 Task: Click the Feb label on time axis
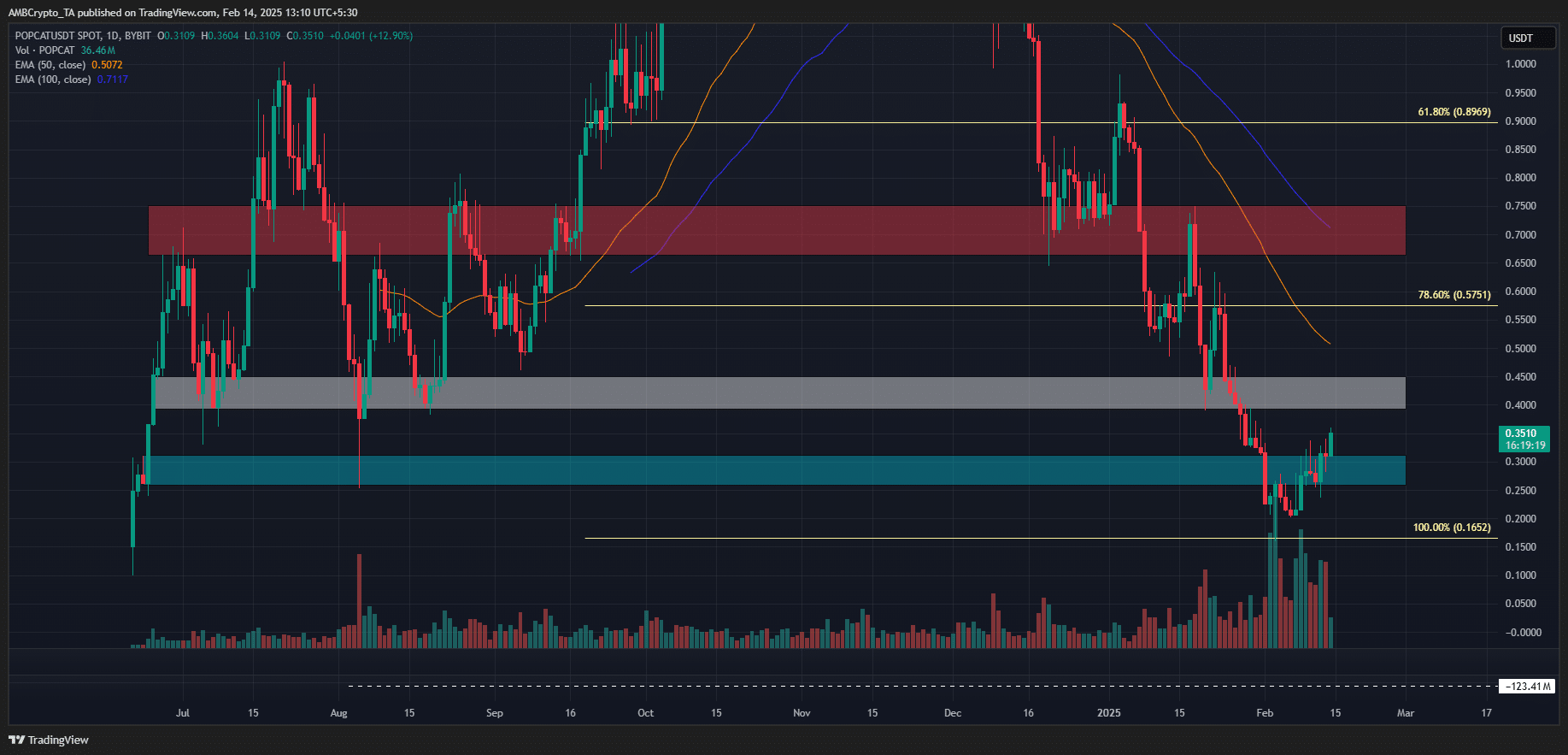click(x=1264, y=713)
